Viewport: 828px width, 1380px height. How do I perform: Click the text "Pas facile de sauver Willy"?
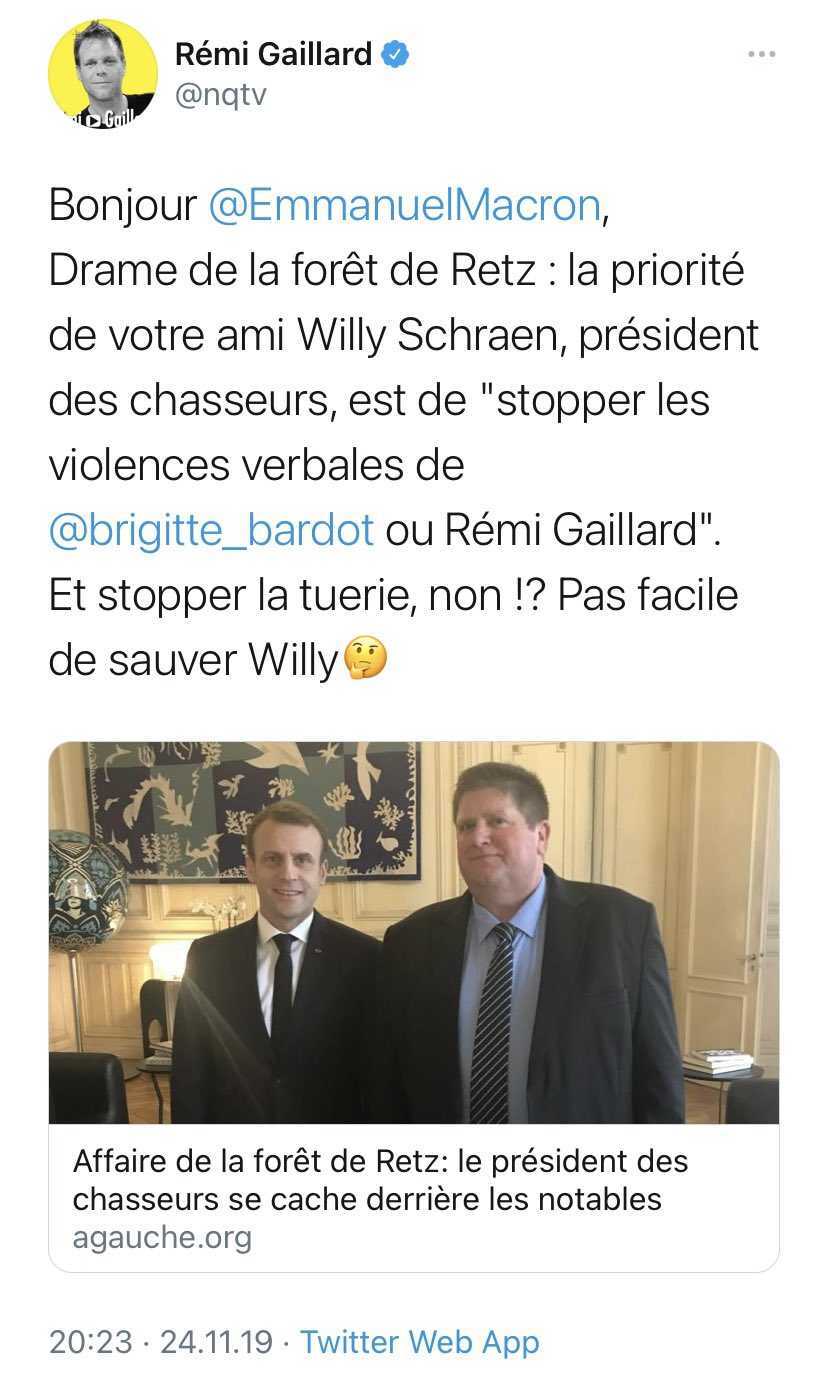click(x=393, y=628)
